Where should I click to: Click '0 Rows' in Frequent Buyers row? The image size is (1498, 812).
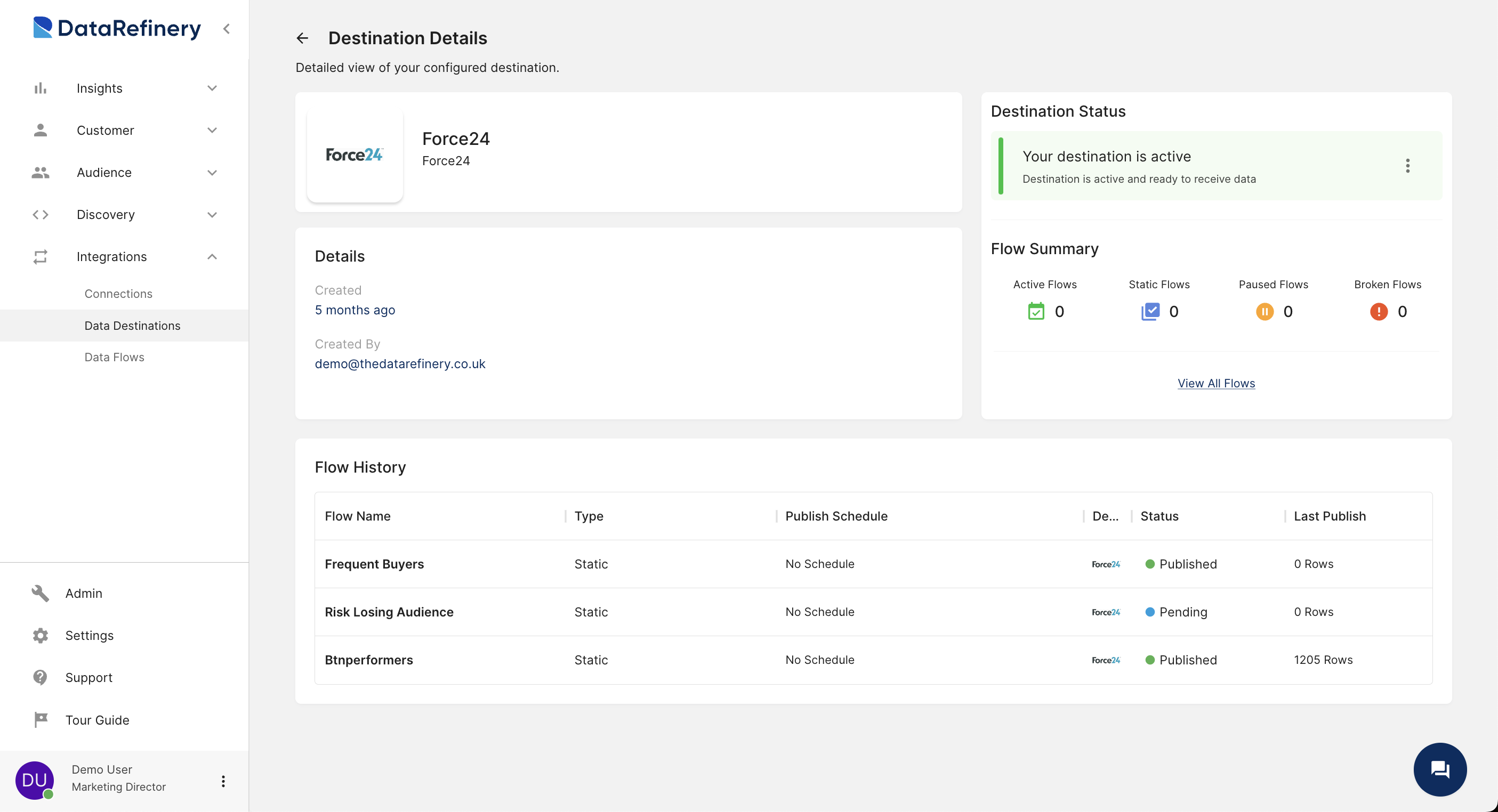[1313, 564]
